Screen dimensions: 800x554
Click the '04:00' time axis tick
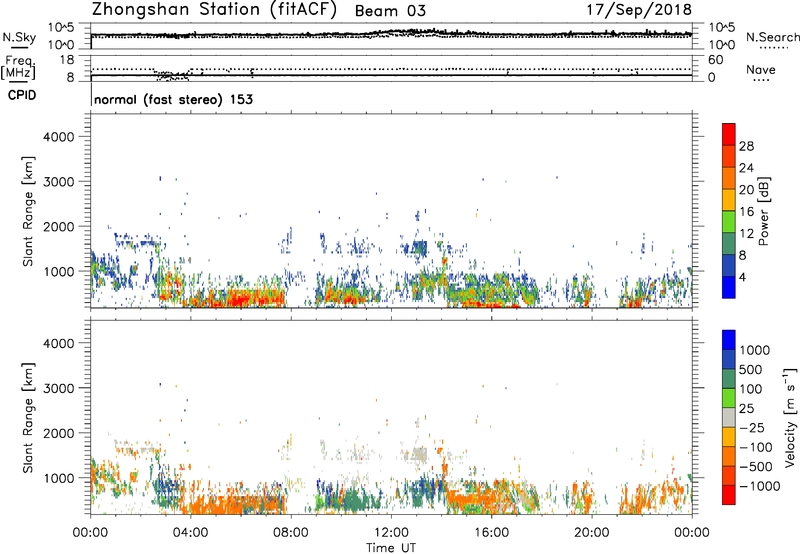[190, 533]
